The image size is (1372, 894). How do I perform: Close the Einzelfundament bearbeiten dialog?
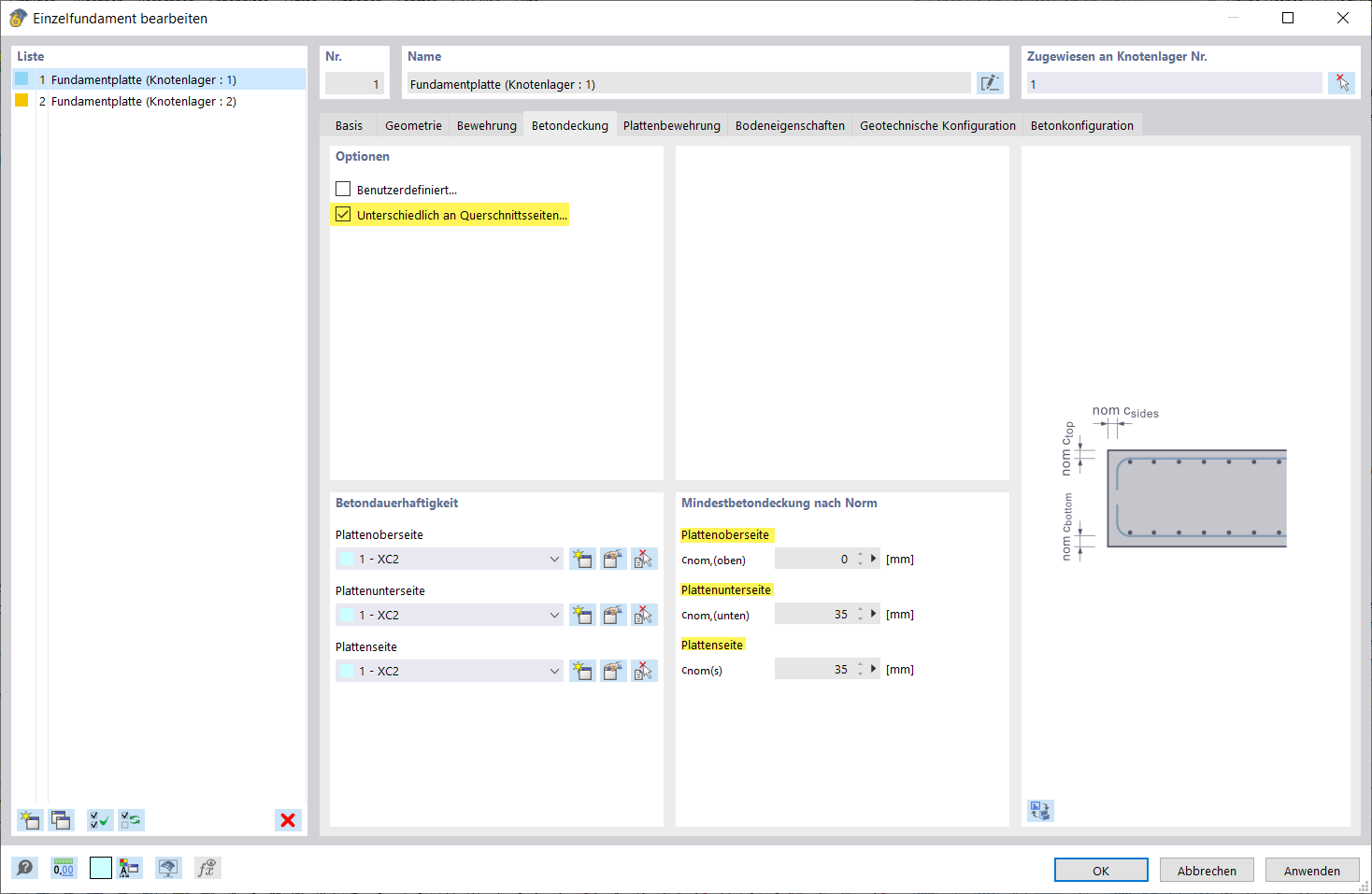pos(1342,18)
